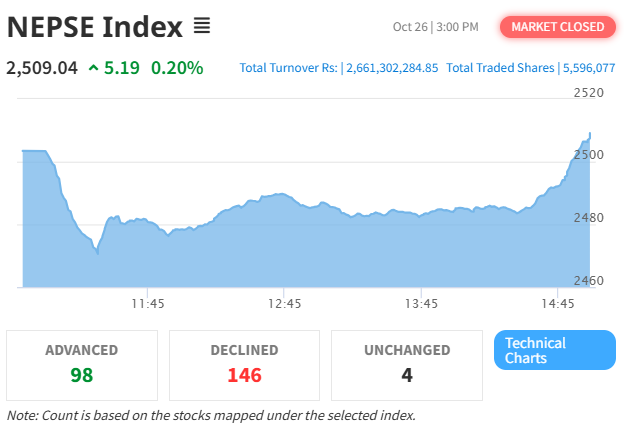Click the 14:45 time label on chart axis

(559, 303)
